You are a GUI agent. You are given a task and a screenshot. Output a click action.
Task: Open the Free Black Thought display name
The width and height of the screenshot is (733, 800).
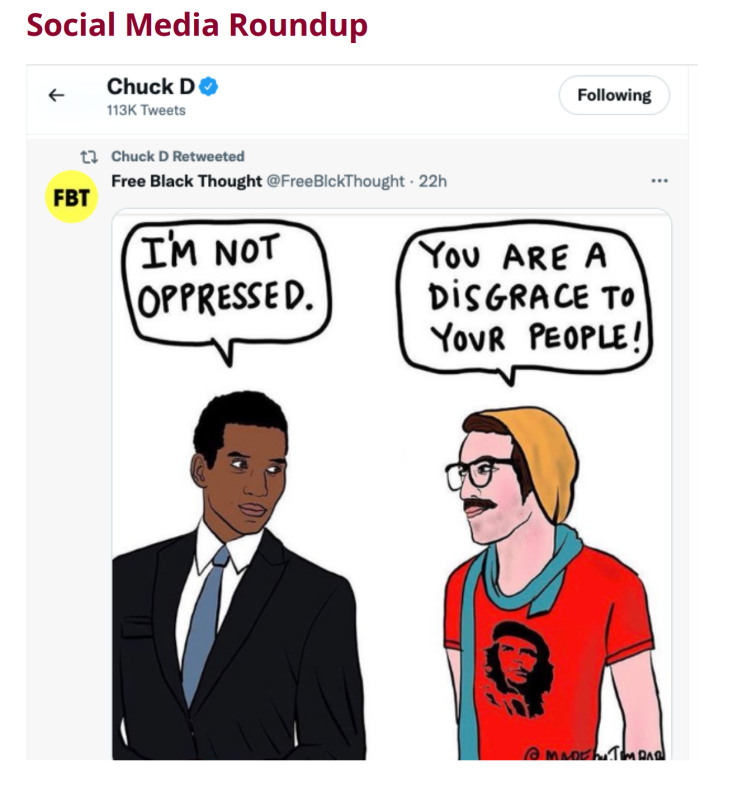(186, 181)
